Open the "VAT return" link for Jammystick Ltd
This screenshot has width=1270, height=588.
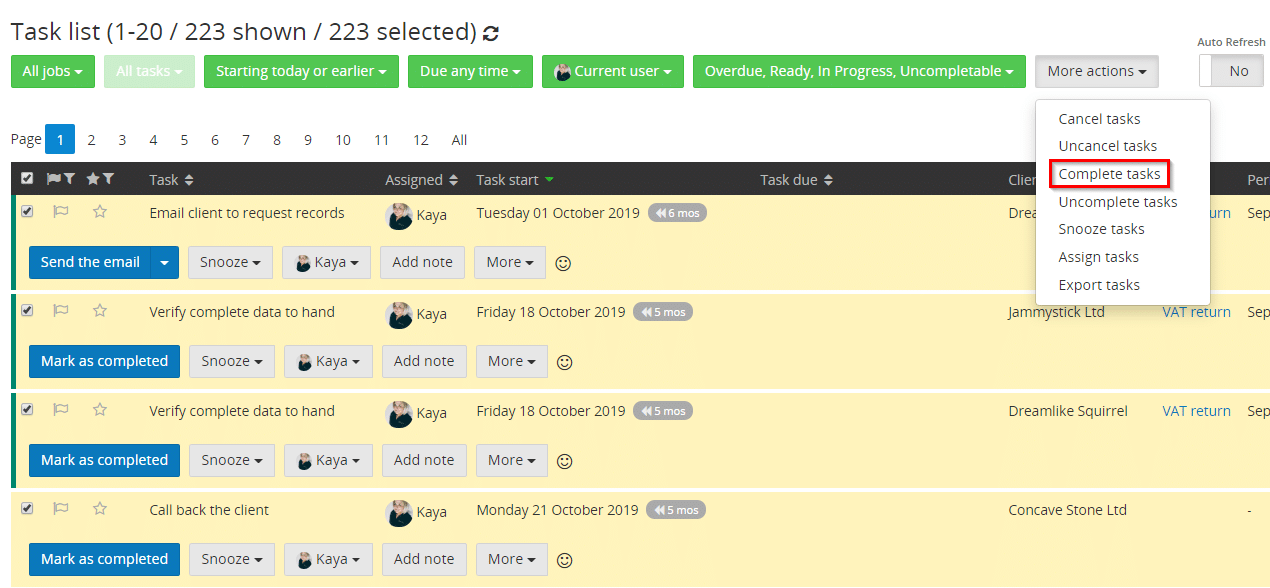point(1196,311)
